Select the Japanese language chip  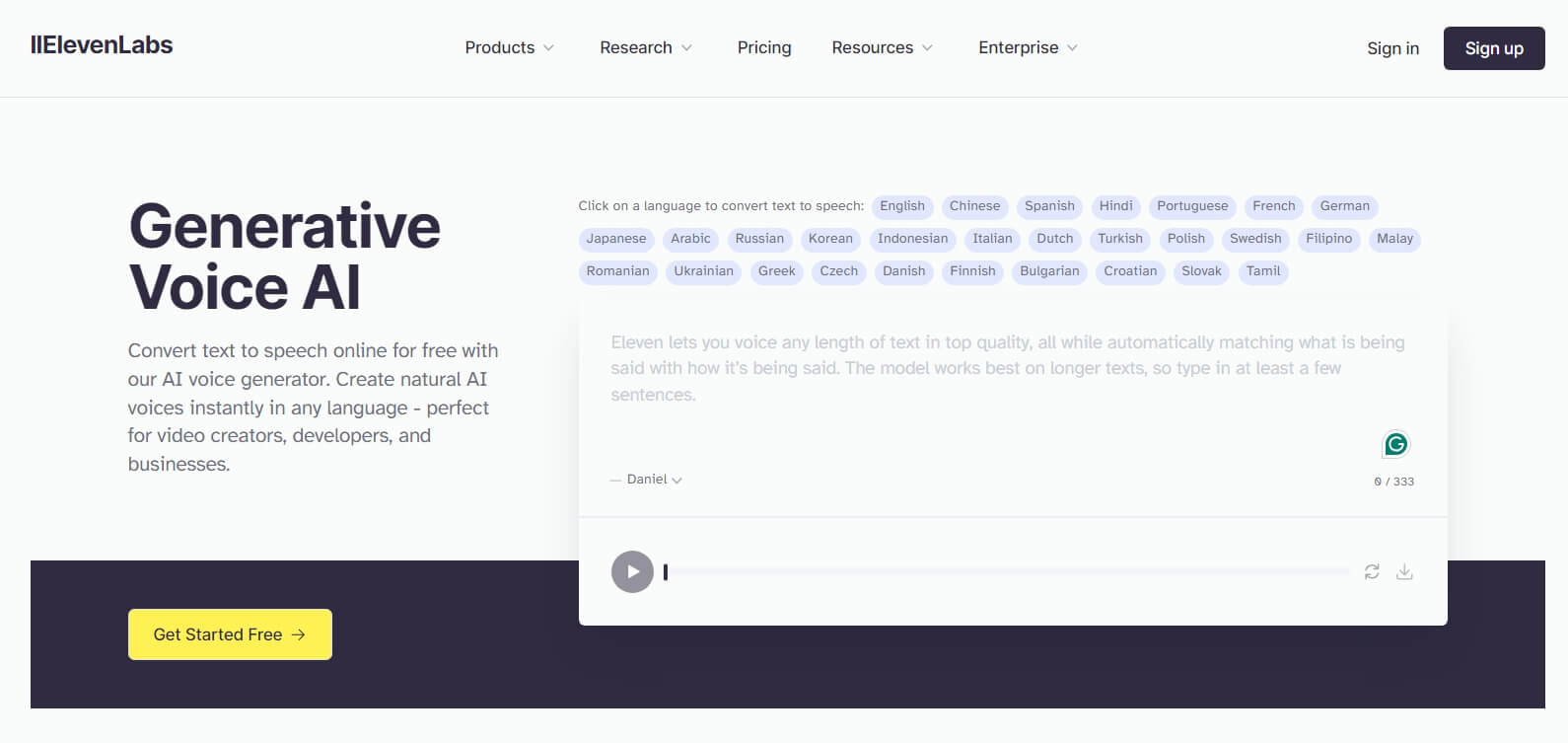click(x=616, y=239)
